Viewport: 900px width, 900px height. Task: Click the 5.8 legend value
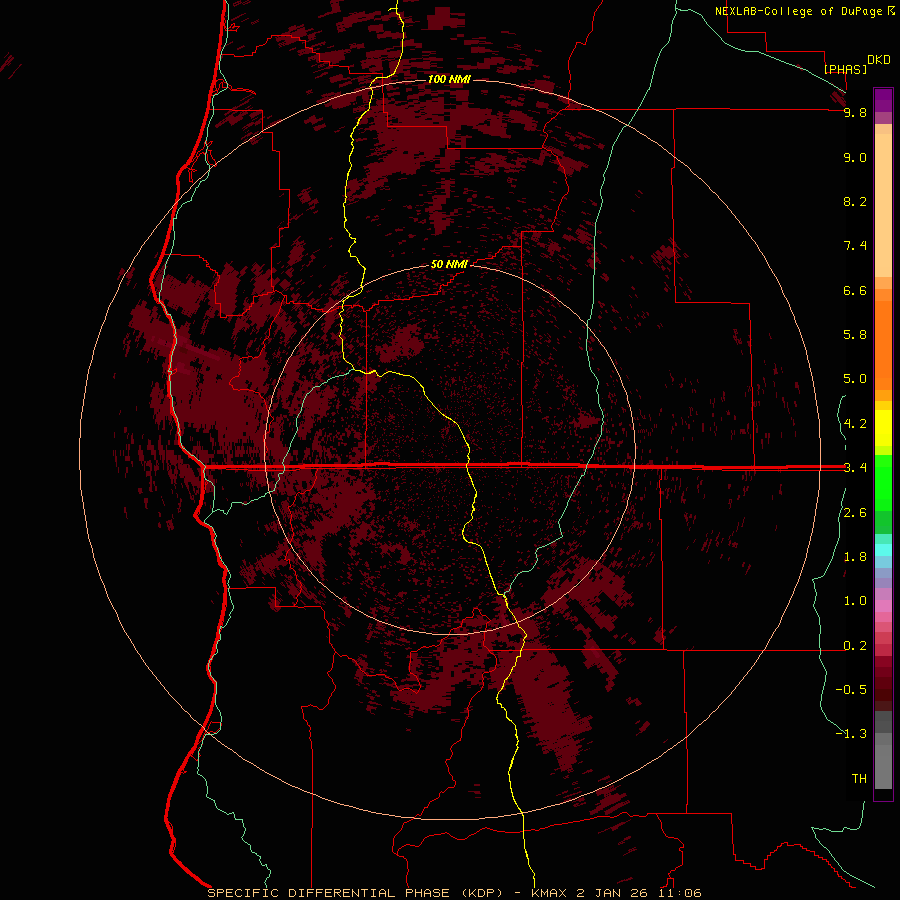click(x=855, y=335)
